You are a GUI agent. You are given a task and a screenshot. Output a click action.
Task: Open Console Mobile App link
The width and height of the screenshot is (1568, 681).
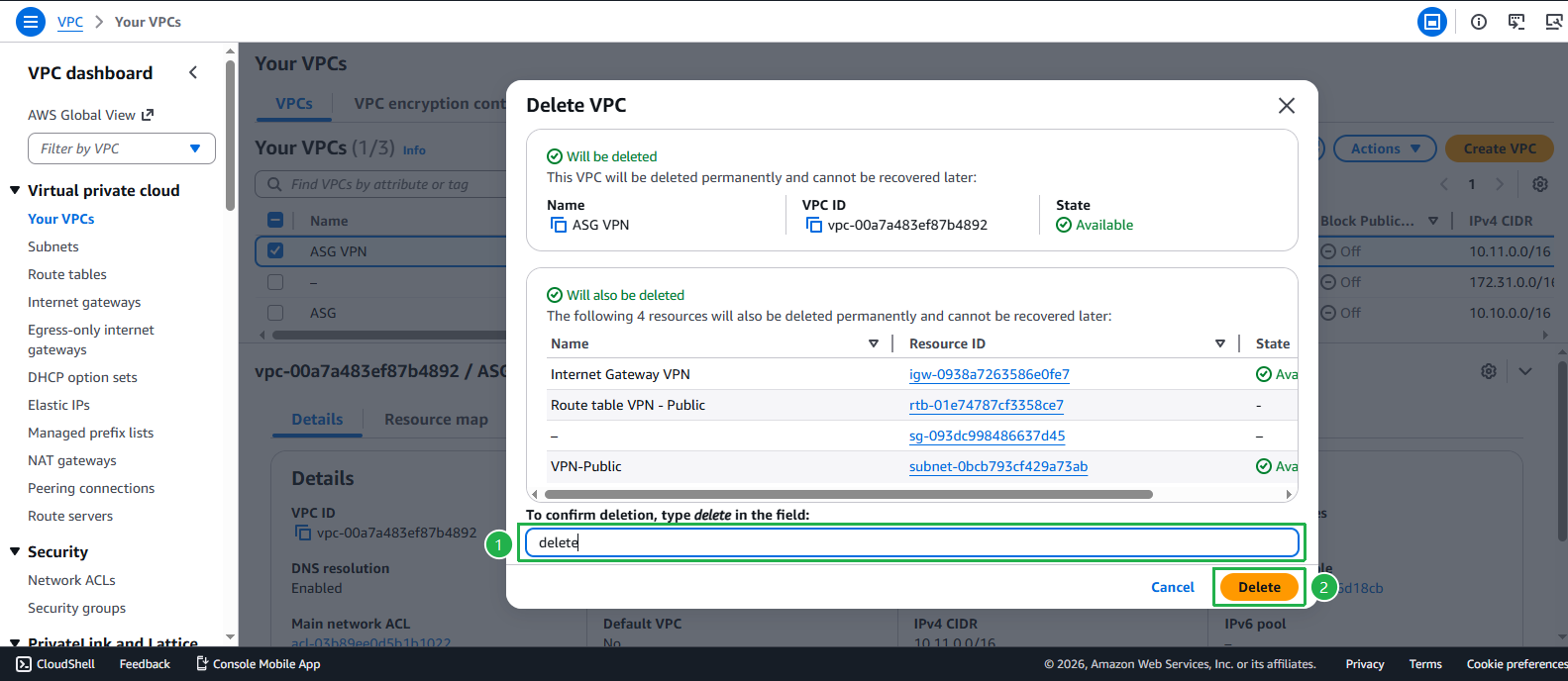258,664
